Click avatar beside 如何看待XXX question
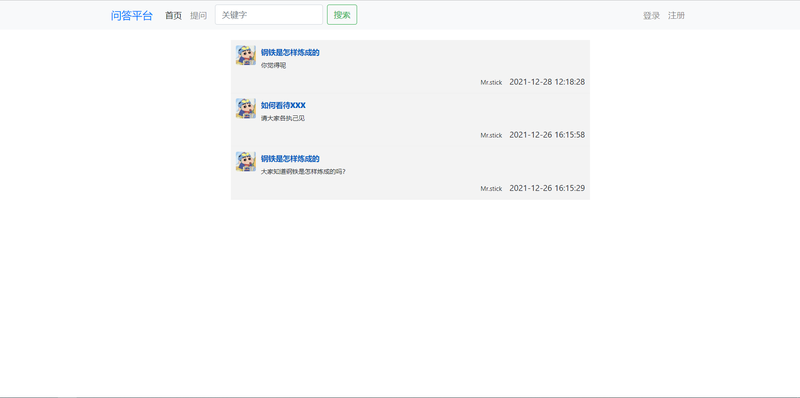The height and width of the screenshot is (398, 800). click(x=246, y=108)
